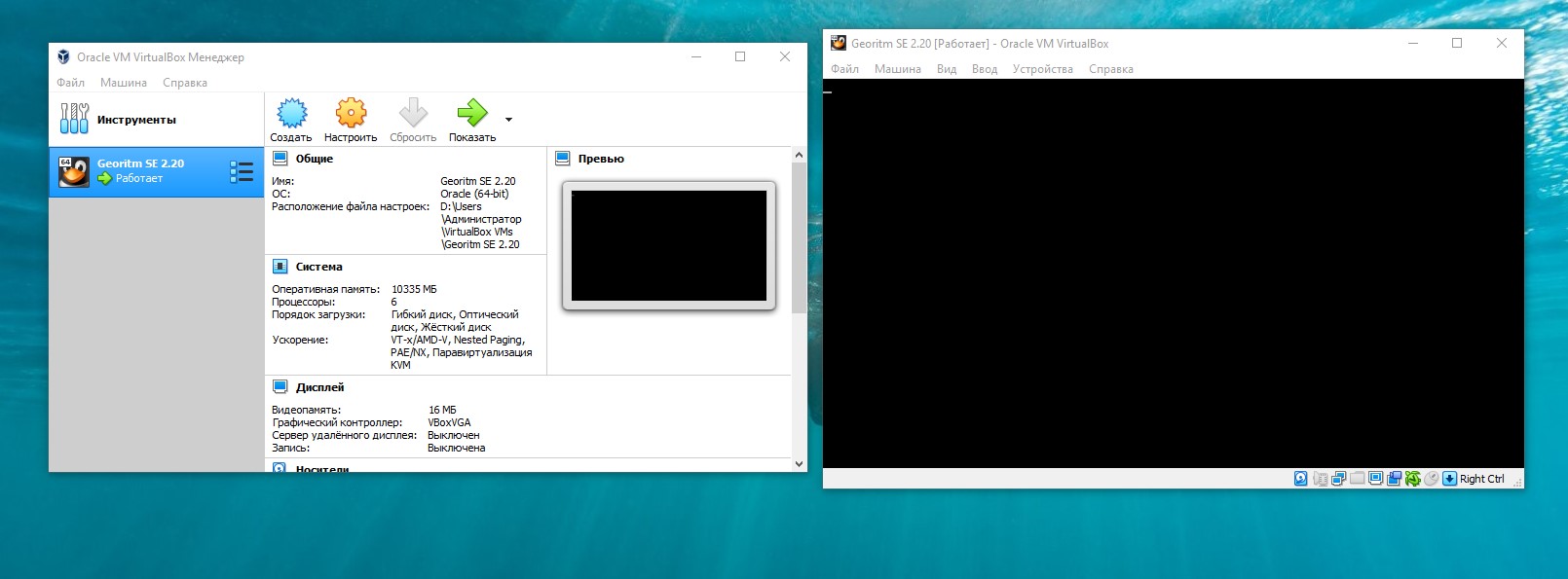Screen dimensions: 1568x579
Task: Click the recording status icon in VM status bar
Action: [x=1394, y=479]
